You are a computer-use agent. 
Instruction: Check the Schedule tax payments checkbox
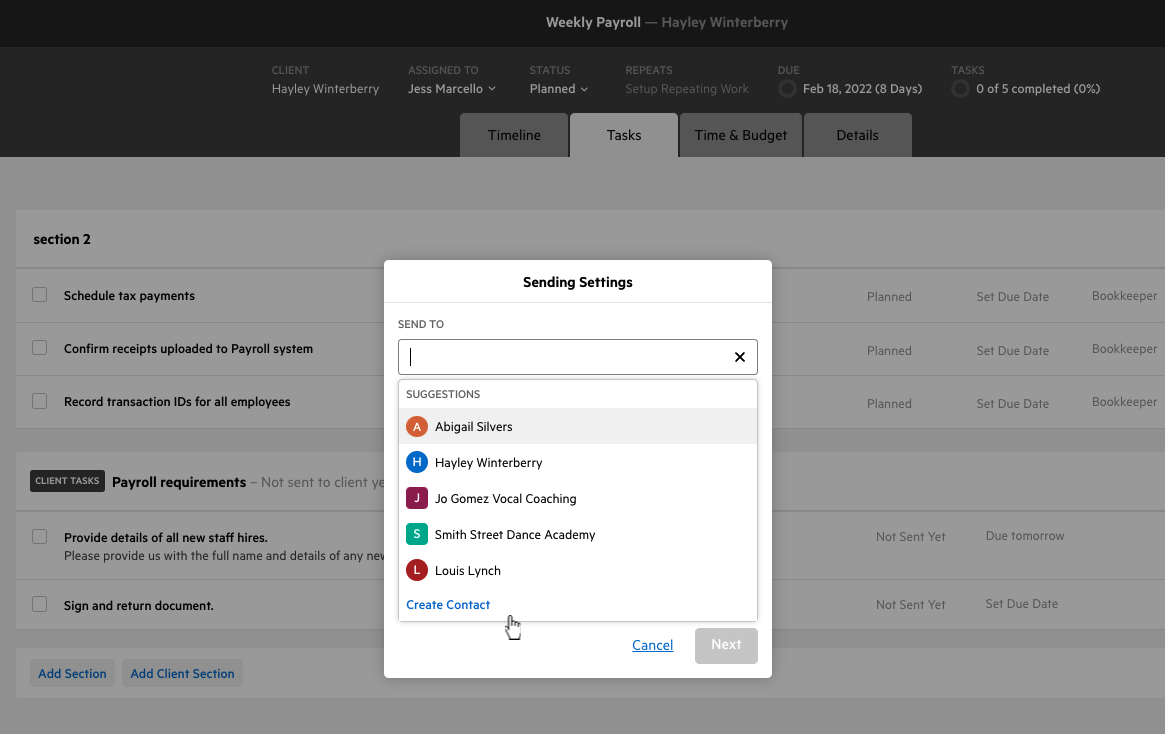40,295
